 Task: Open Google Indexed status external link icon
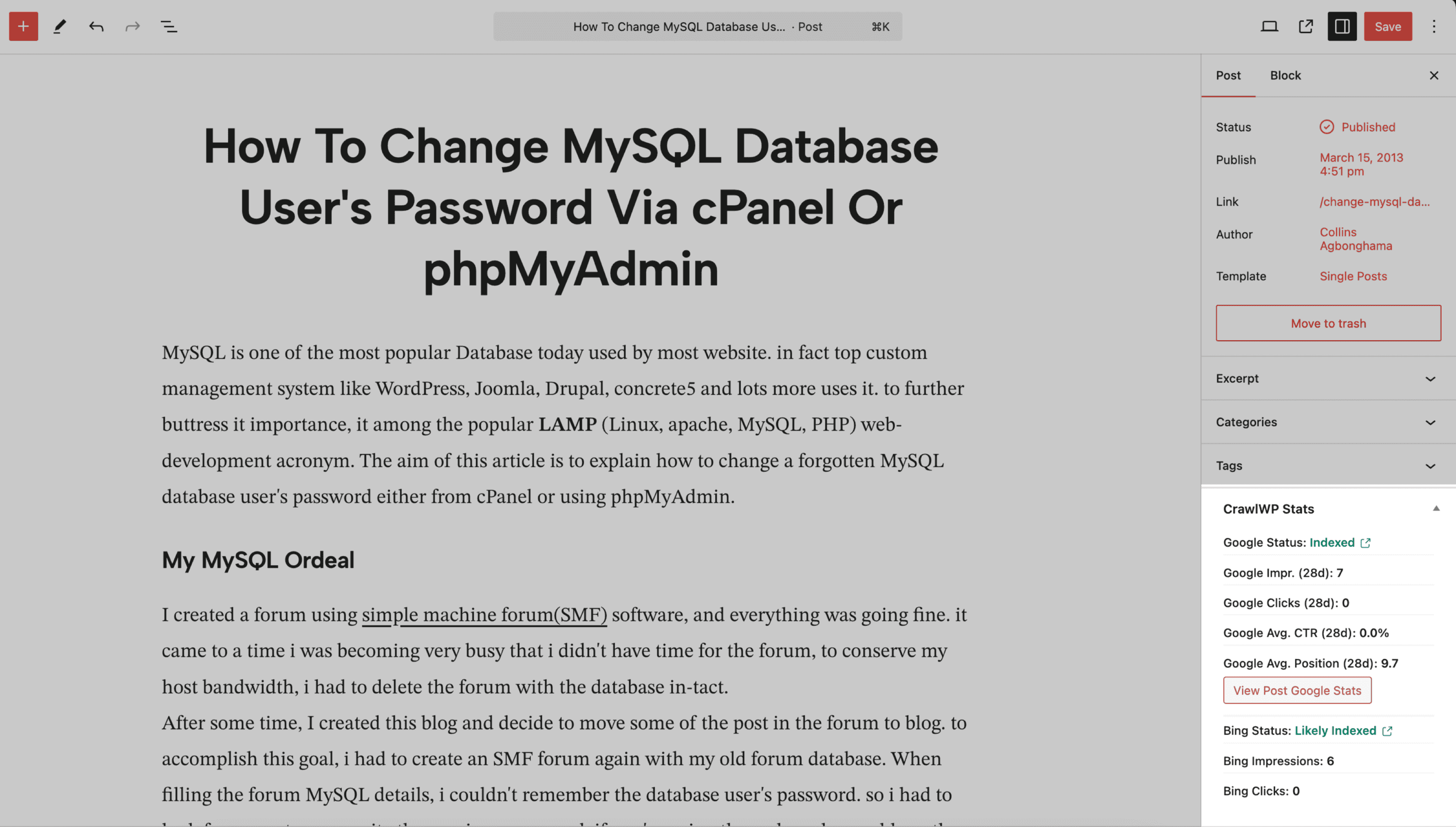pyautogui.click(x=1365, y=543)
